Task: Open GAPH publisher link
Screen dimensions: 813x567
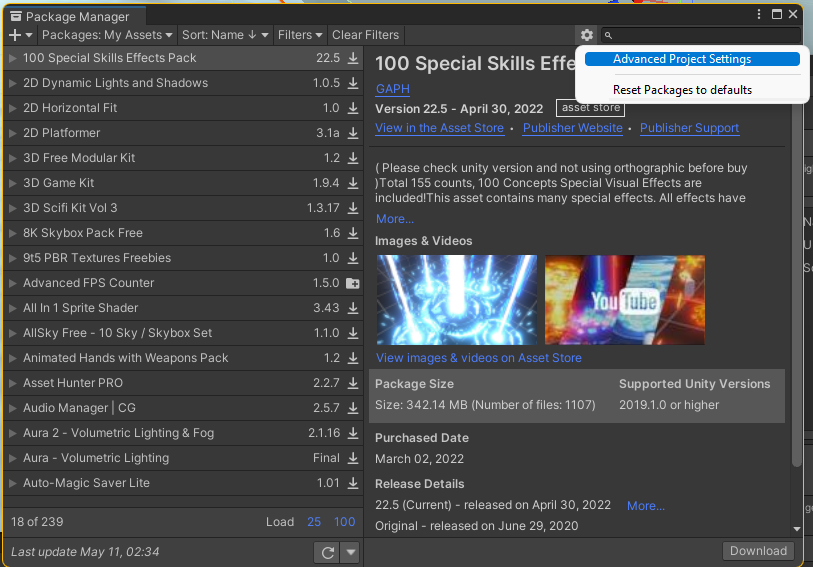Action: 393,89
